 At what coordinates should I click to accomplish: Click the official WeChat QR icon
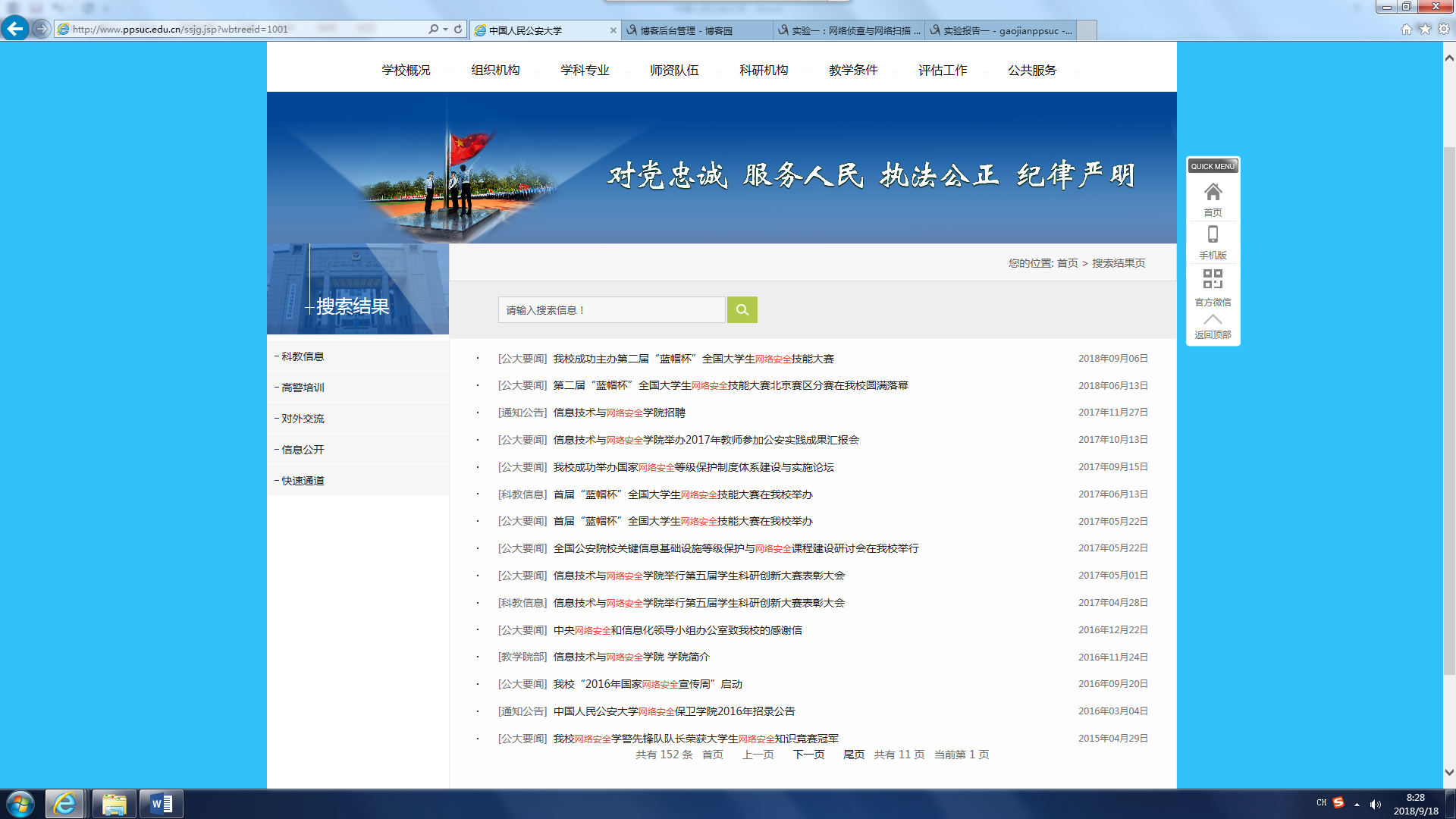pos(1213,279)
